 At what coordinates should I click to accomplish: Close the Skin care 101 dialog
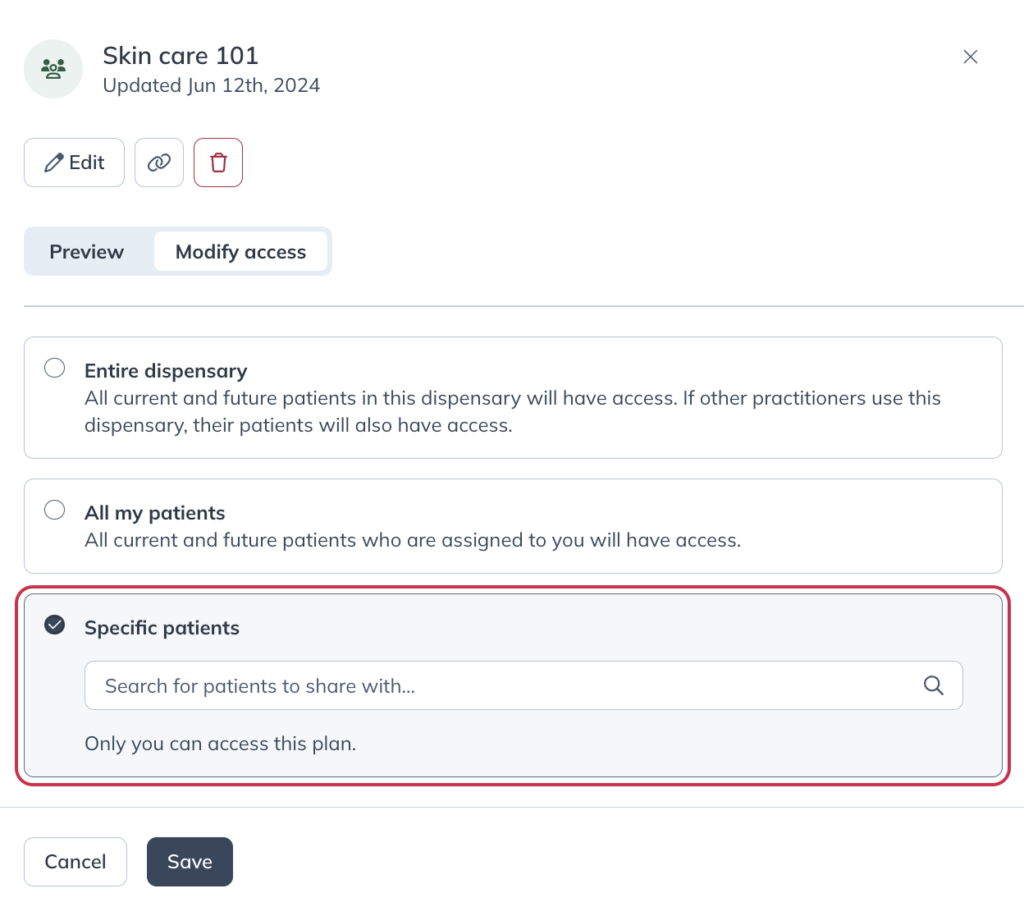click(970, 57)
